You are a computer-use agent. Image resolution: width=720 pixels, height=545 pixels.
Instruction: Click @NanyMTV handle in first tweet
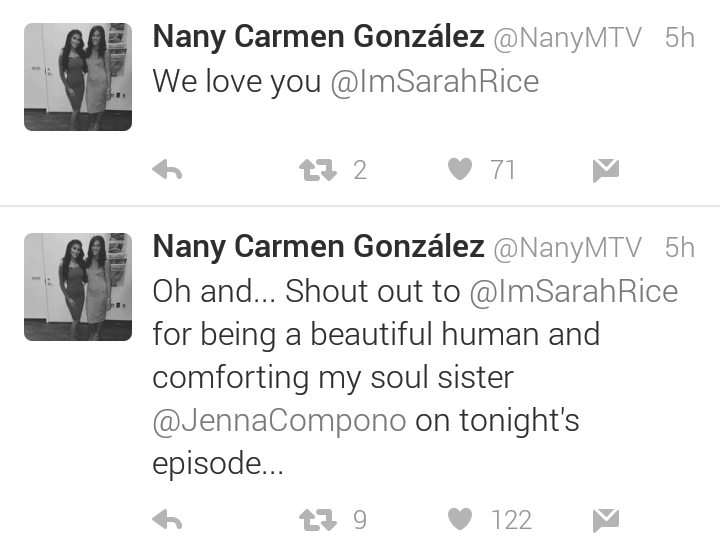[x=568, y=38]
